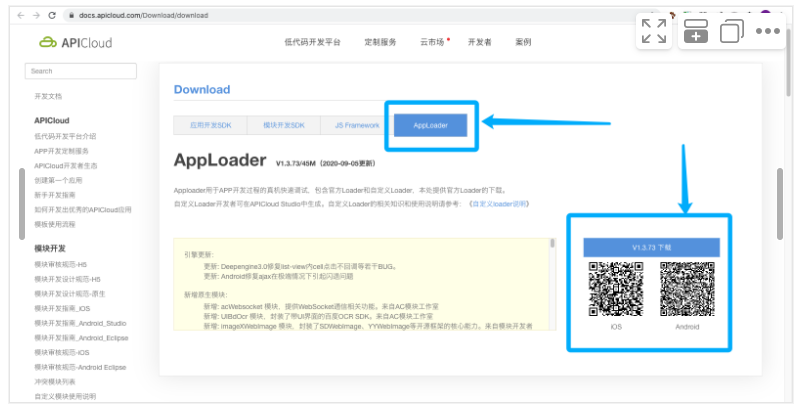Reload the page with the refresh icon
The height and width of the screenshot is (411, 804).
tap(52, 15)
